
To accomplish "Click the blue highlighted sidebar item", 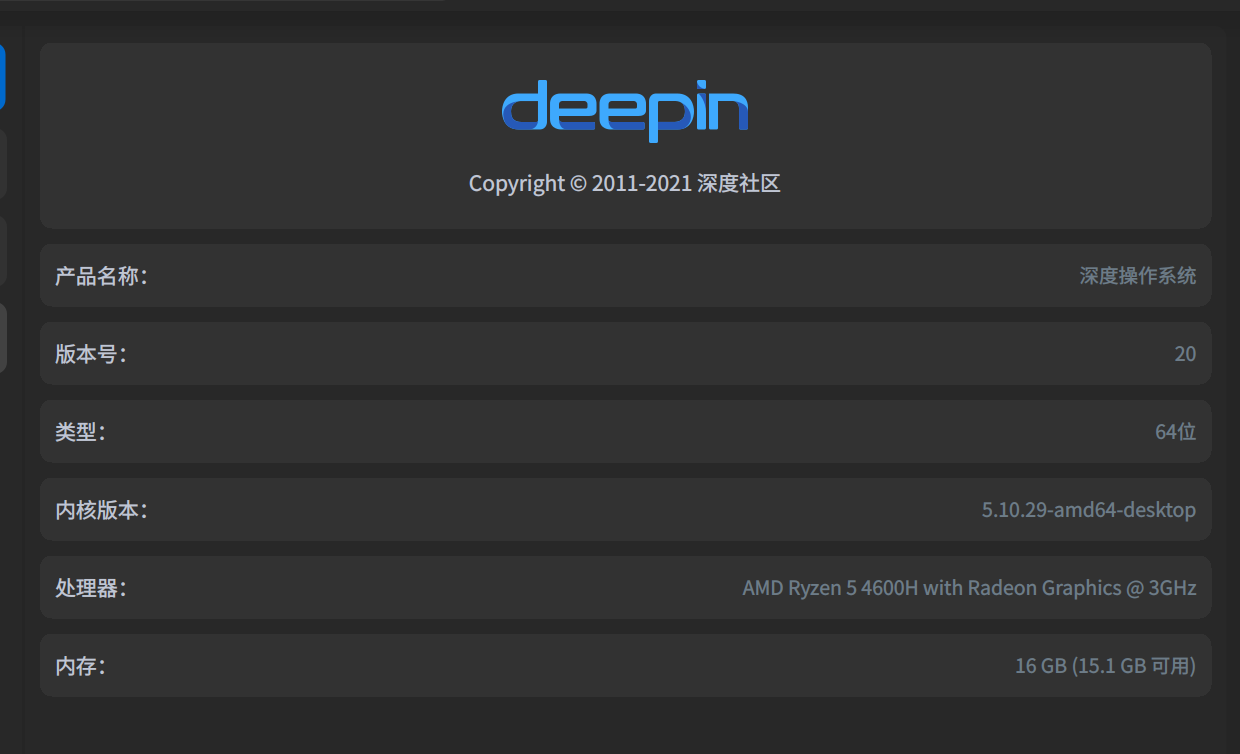I will tap(2, 76).
